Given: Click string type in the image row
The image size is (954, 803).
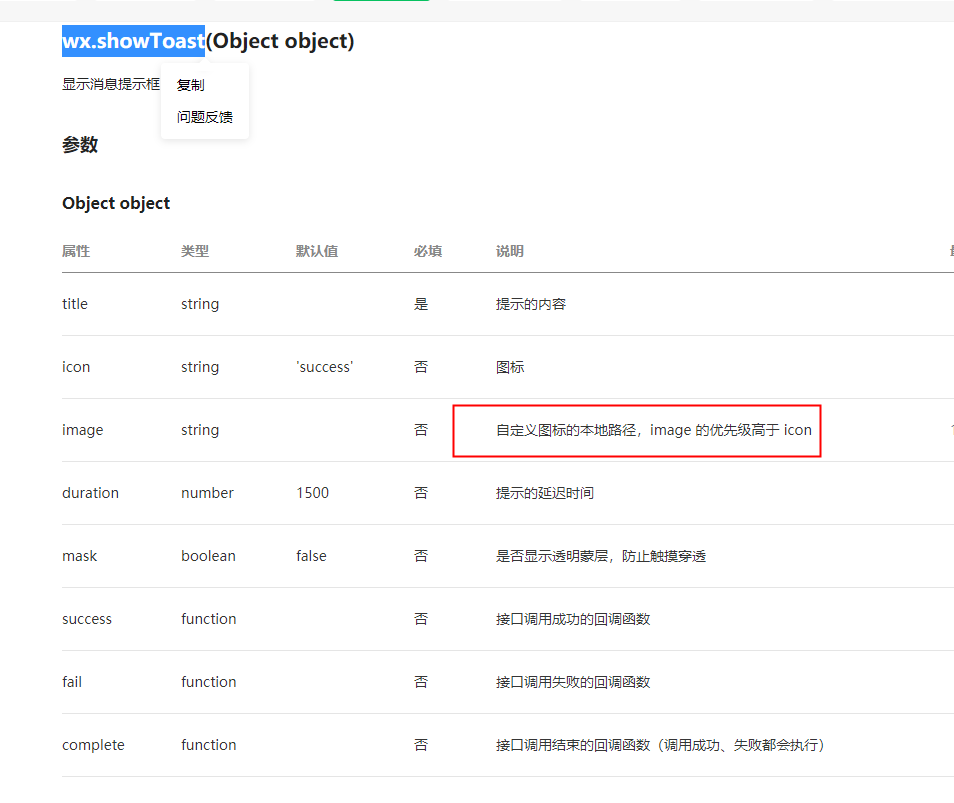Looking at the screenshot, I should click(200, 430).
